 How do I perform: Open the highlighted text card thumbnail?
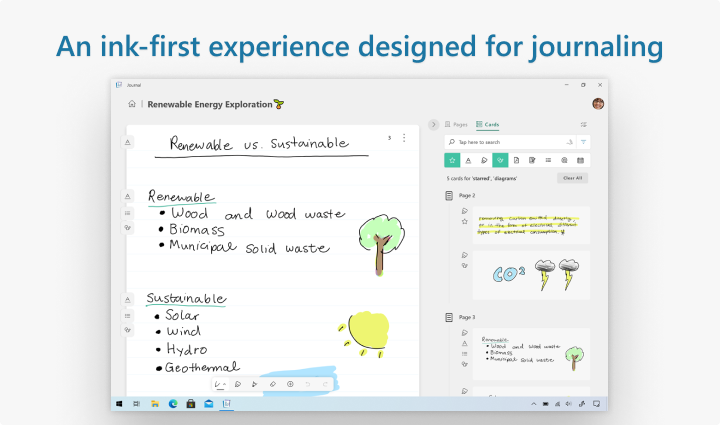pos(531,225)
